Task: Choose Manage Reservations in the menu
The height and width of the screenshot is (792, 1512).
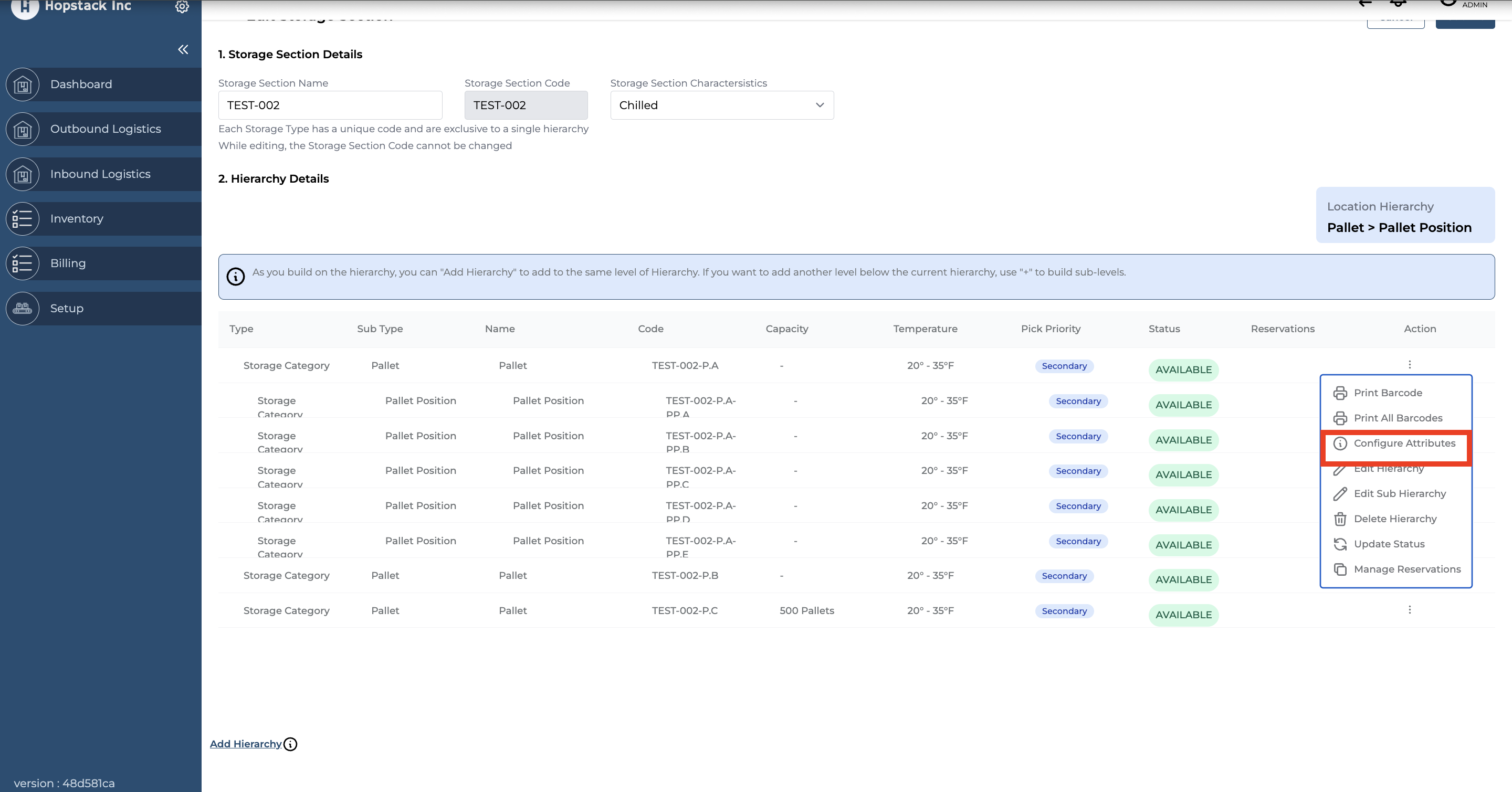Action: point(1406,569)
